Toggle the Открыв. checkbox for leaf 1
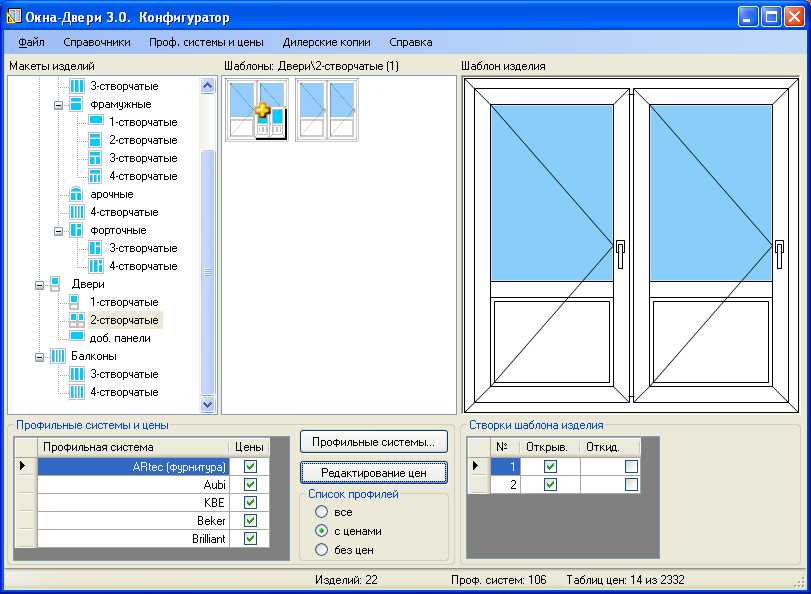 point(550,466)
